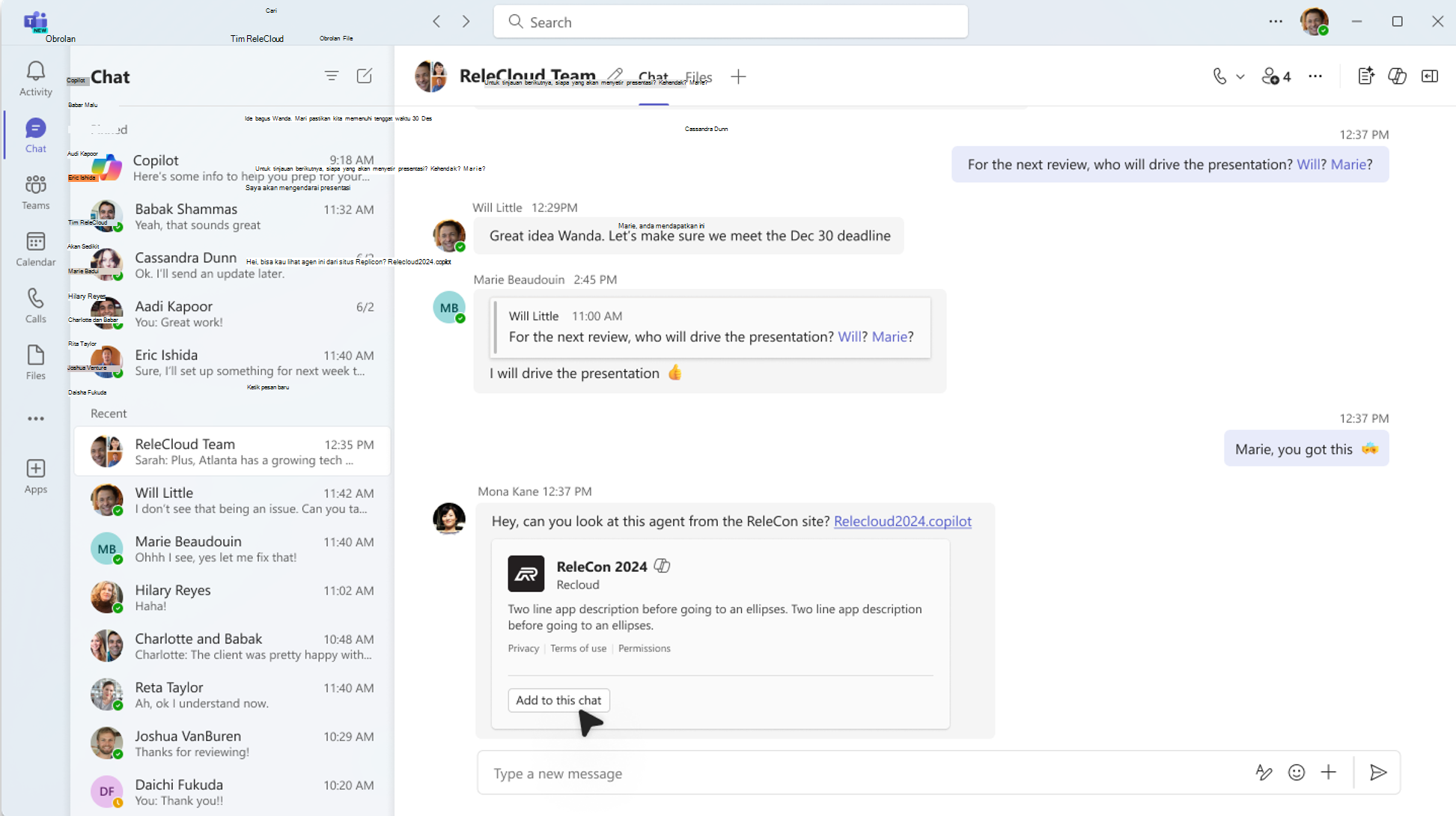Select ReleCloud Team in recent chats
1456x816 pixels.
(232, 451)
